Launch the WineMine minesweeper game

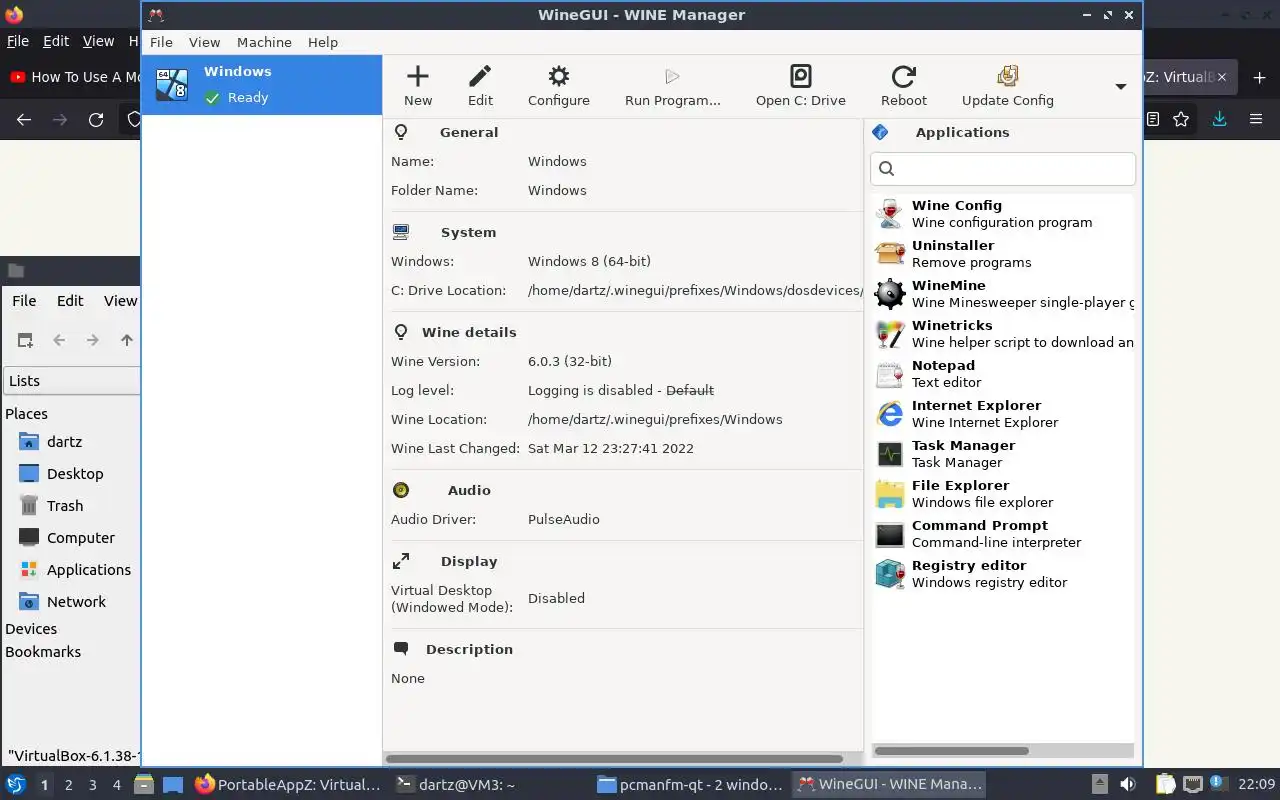(1004, 293)
